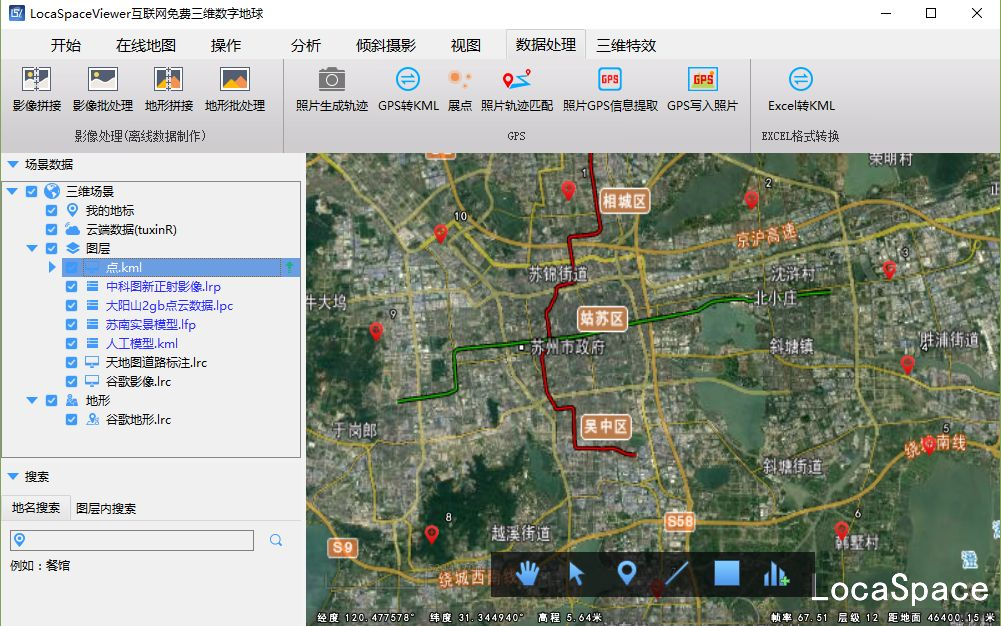
Task: Click the green arrow on 点.kml row
Action: [x=289, y=267]
